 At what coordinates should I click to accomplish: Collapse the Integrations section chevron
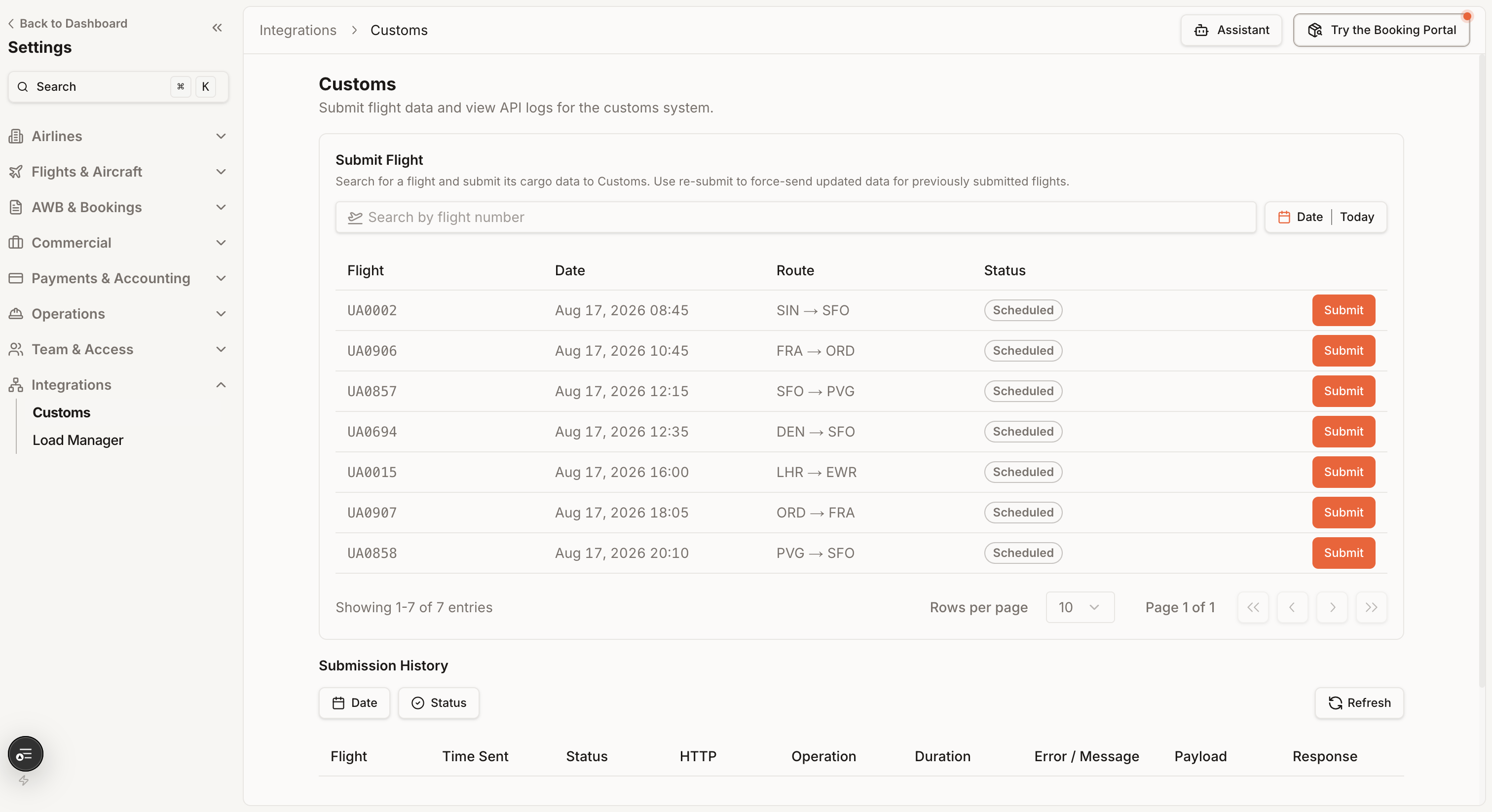coord(221,385)
